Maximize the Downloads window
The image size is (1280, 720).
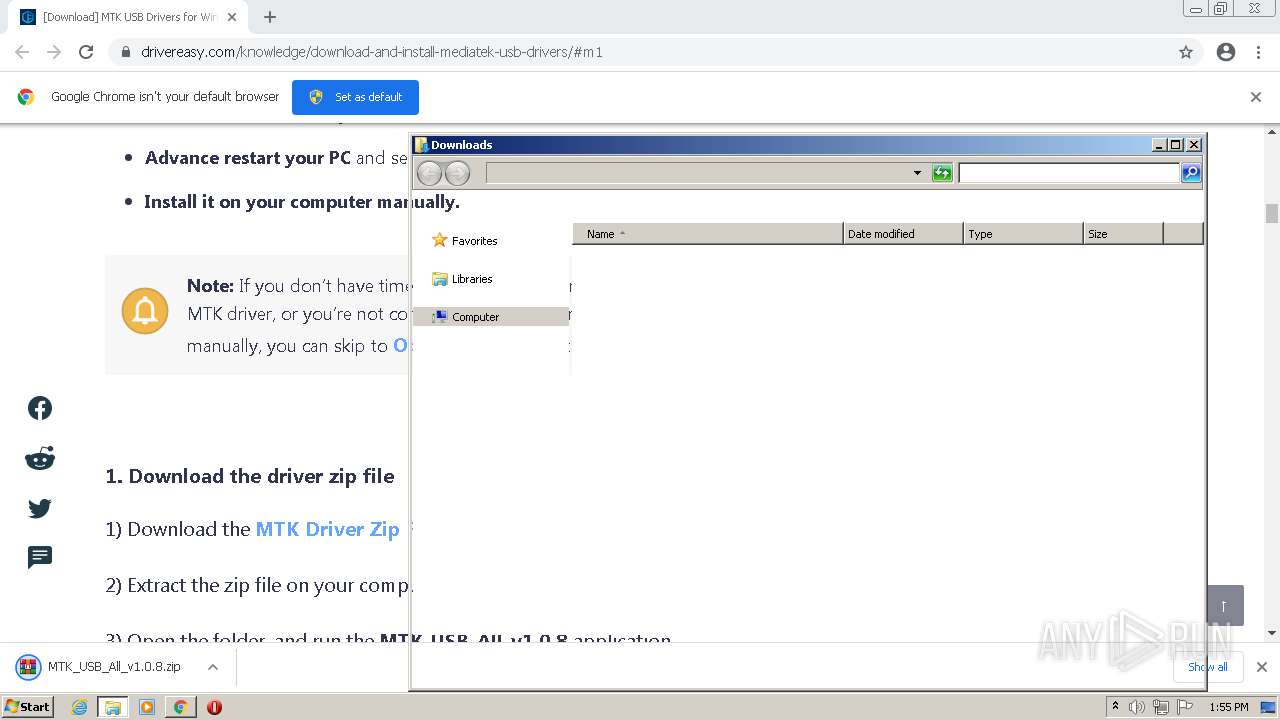[1176, 145]
